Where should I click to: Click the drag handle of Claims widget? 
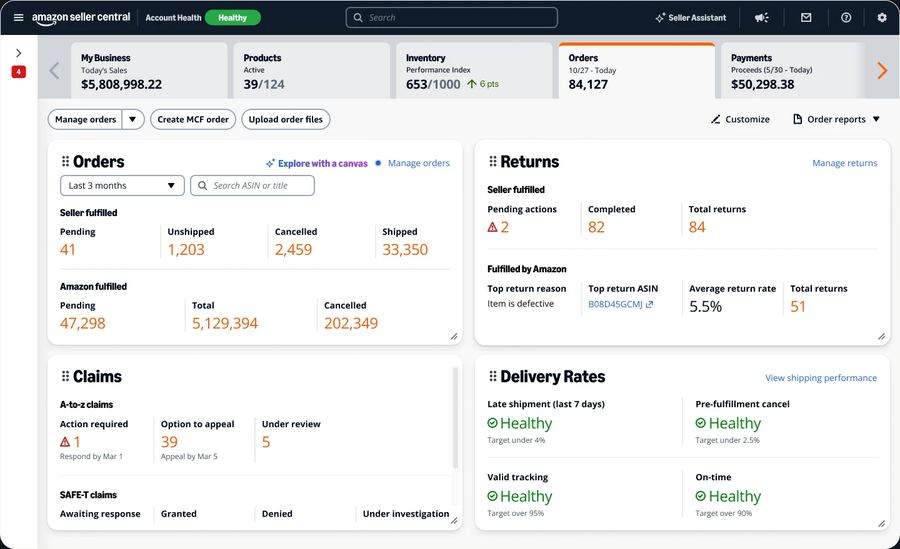tap(65, 376)
